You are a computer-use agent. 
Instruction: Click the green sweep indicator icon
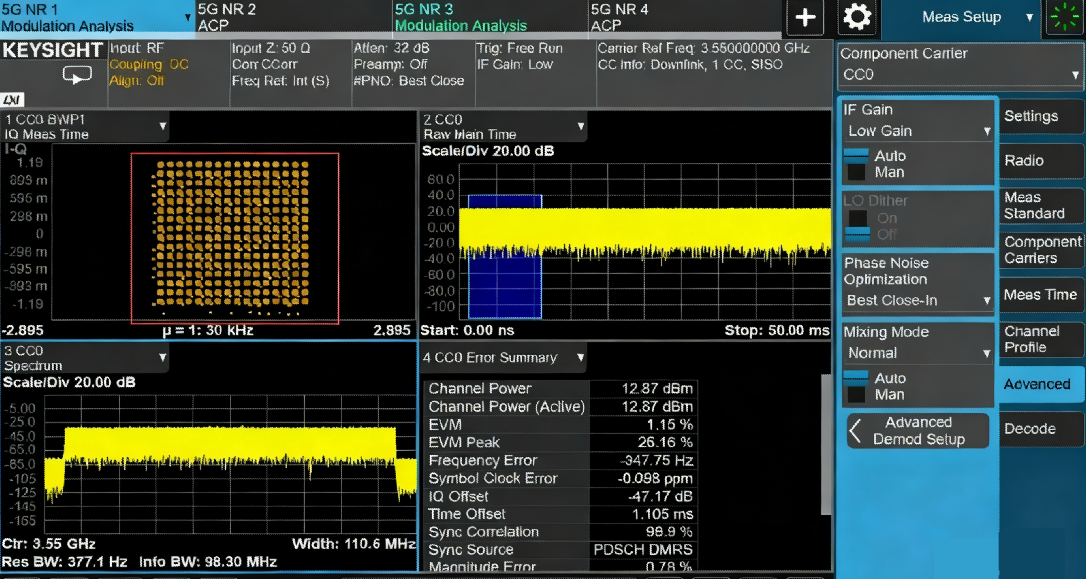point(1063,18)
